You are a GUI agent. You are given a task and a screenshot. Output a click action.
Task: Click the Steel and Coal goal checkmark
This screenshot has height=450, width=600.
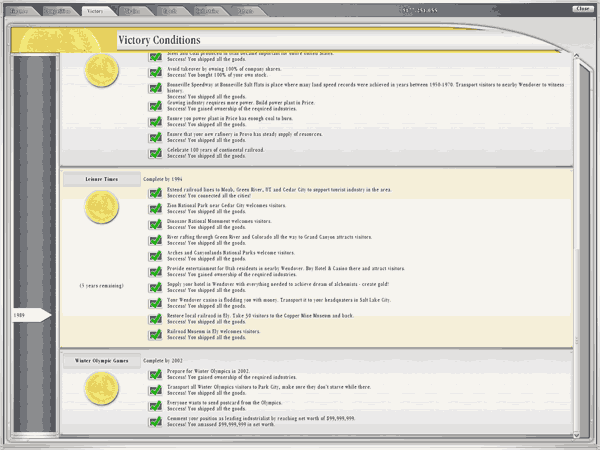[x=155, y=57]
